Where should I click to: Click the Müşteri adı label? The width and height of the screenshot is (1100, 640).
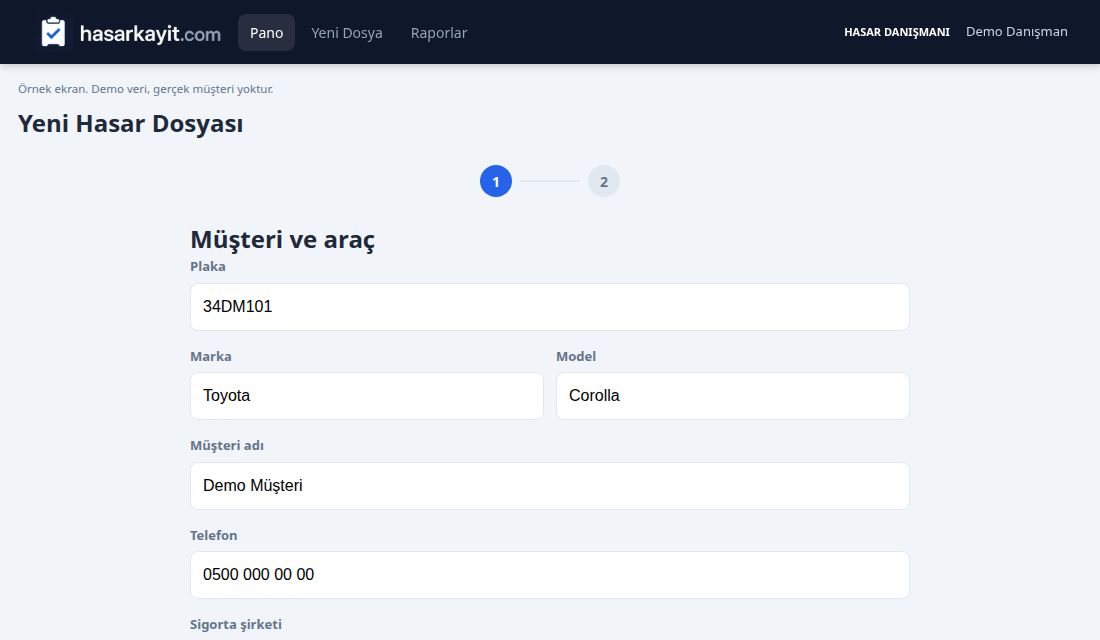click(x=227, y=446)
